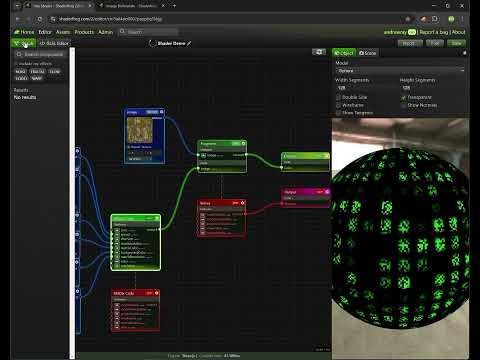Switch to the GLSL Editor tab
480x360 pixels.
coord(54,43)
